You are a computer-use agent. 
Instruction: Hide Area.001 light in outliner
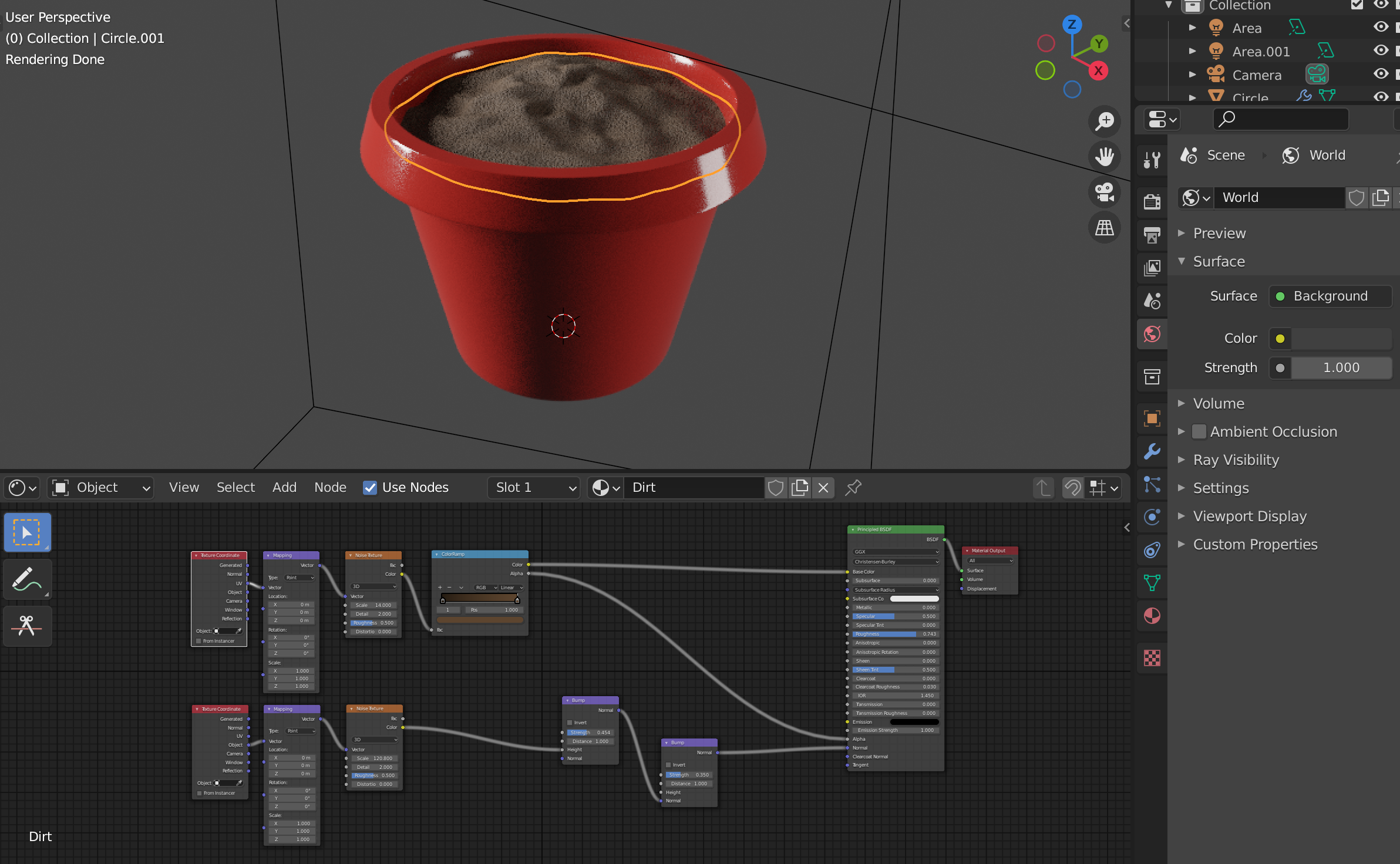1381,50
